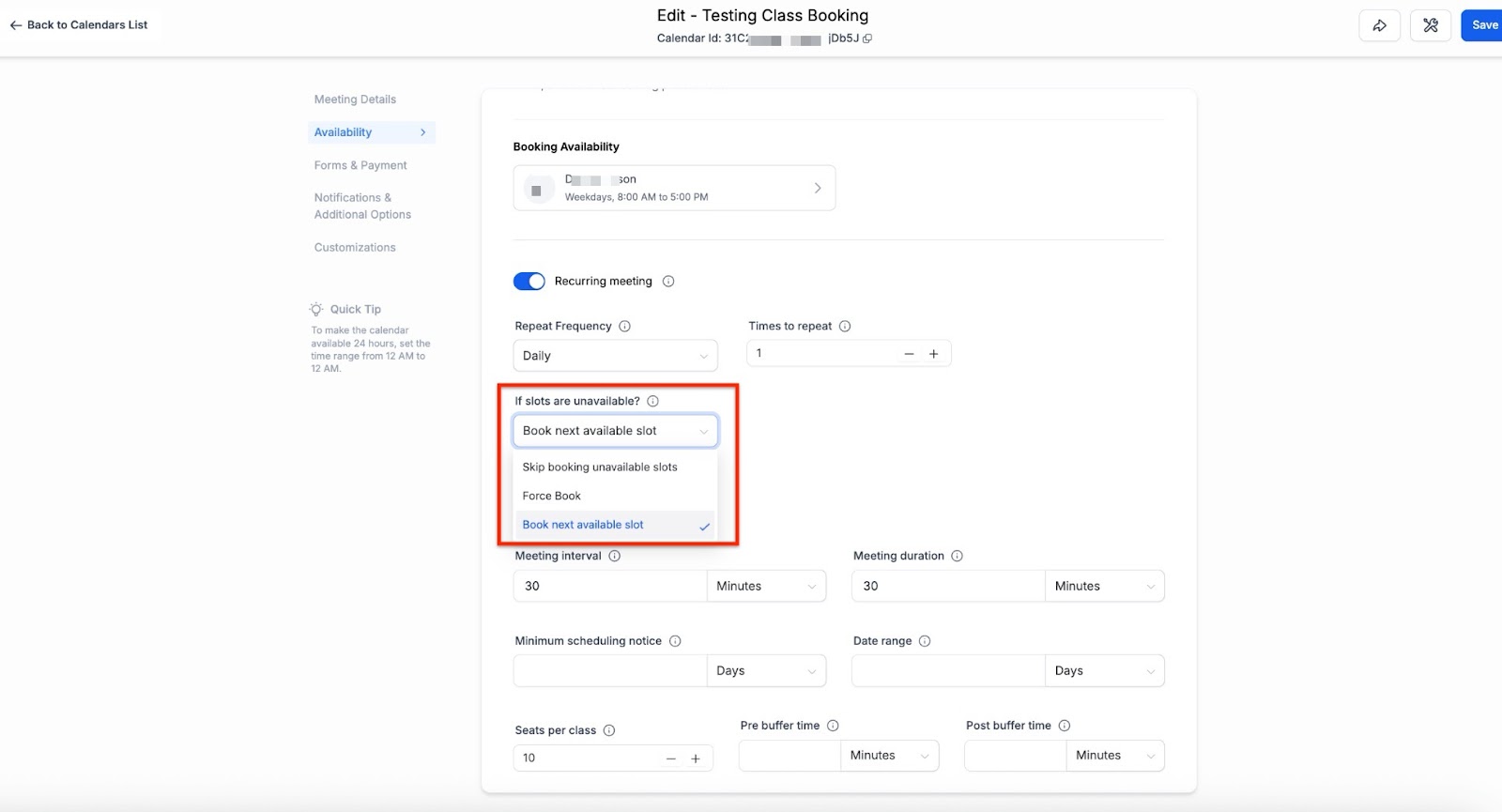Open the Repeat Frequency Daily dropdown
This screenshot has height=812, width=1502.
(x=615, y=356)
